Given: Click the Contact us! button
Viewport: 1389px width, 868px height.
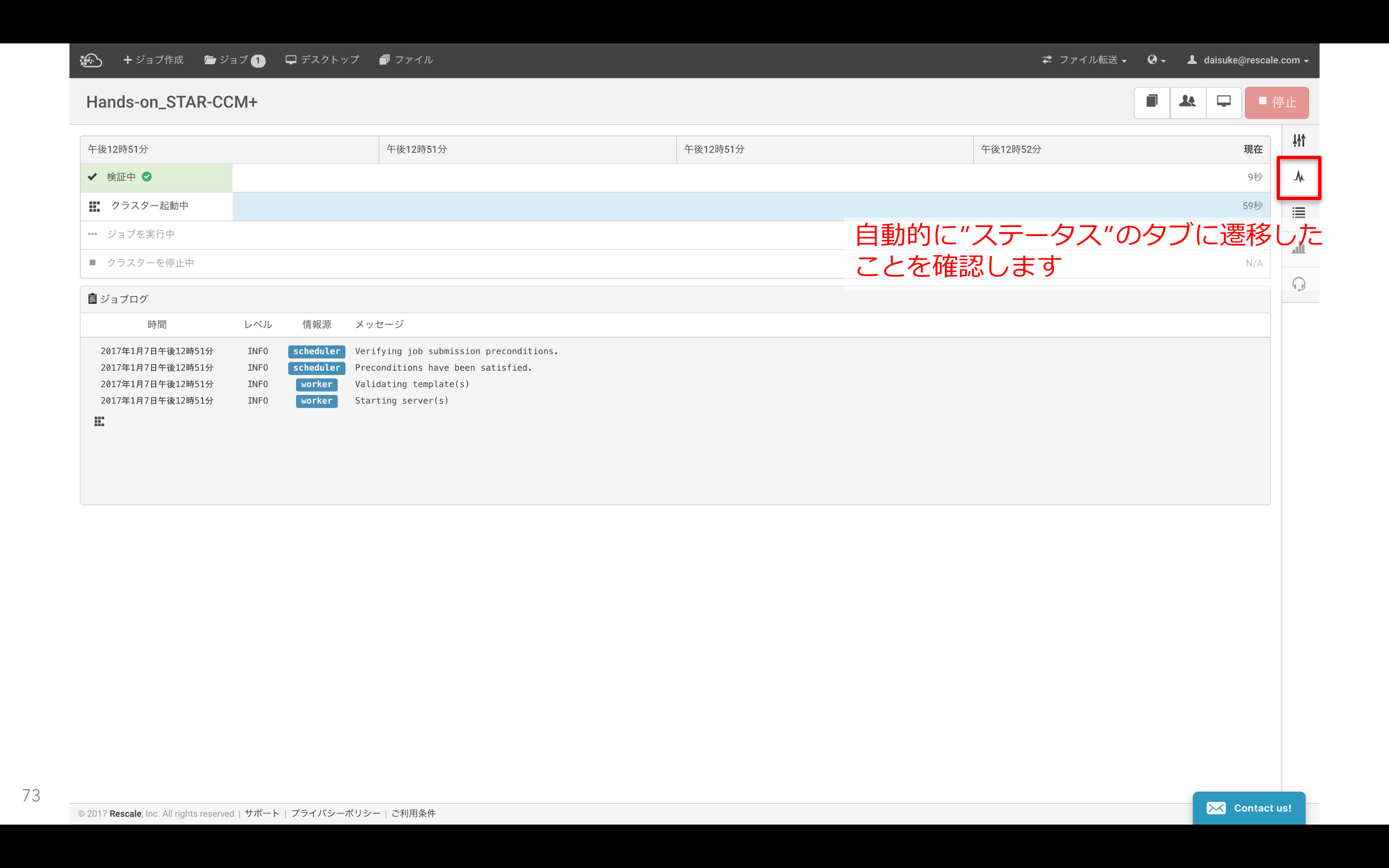Looking at the screenshot, I should (x=1249, y=808).
